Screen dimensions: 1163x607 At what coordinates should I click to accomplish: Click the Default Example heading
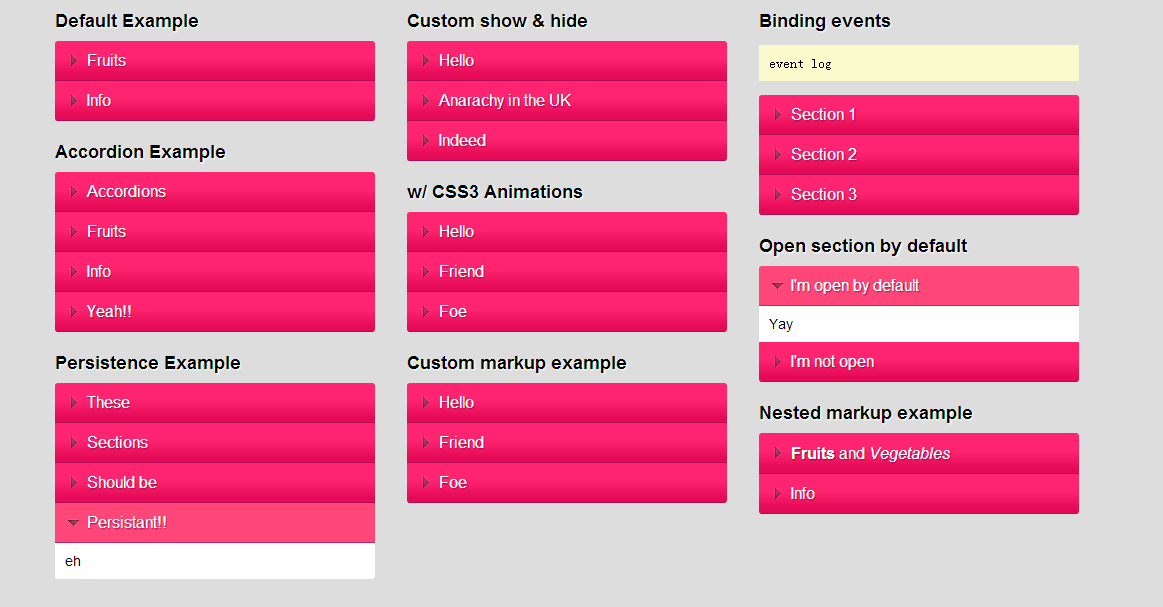tap(127, 21)
